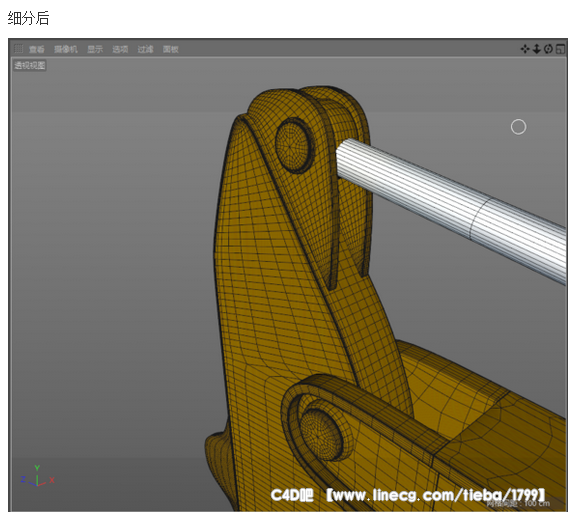Select the white cylinder rod object
The width and height of the screenshot is (571, 512).
[452, 208]
